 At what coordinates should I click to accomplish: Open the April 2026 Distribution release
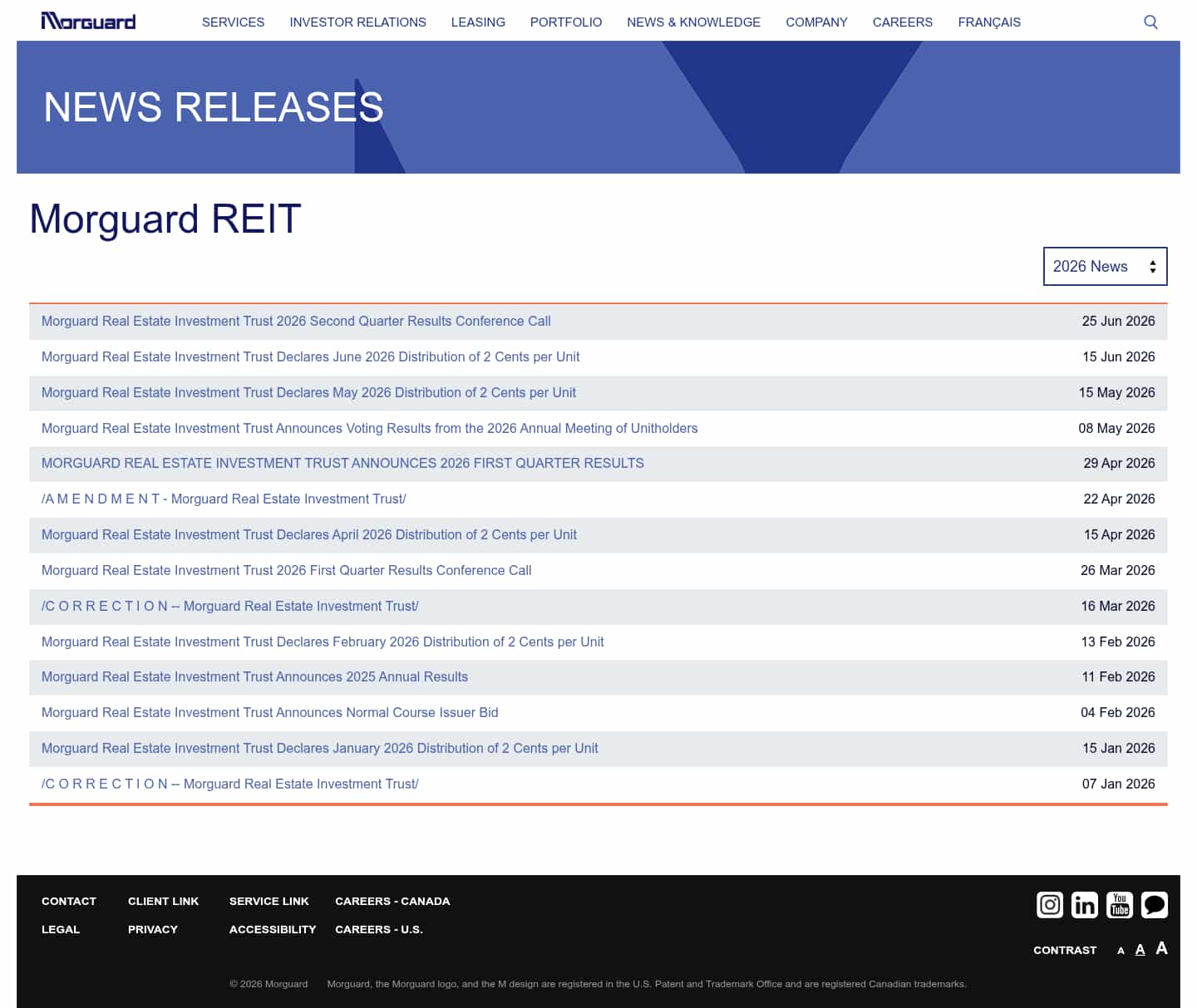[309, 534]
